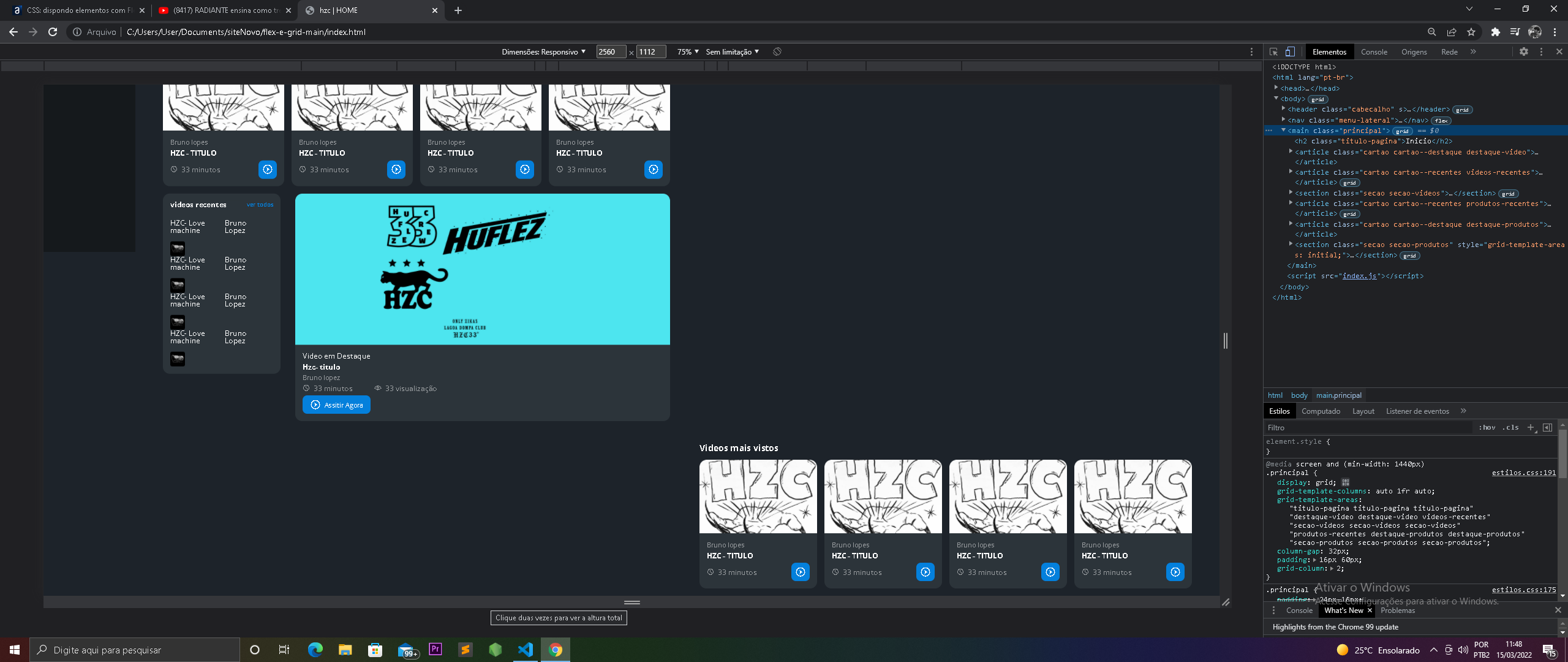Screen dimensions: 1568x662
Task: Open estilos.css:191 source link
Action: pos(1523,473)
